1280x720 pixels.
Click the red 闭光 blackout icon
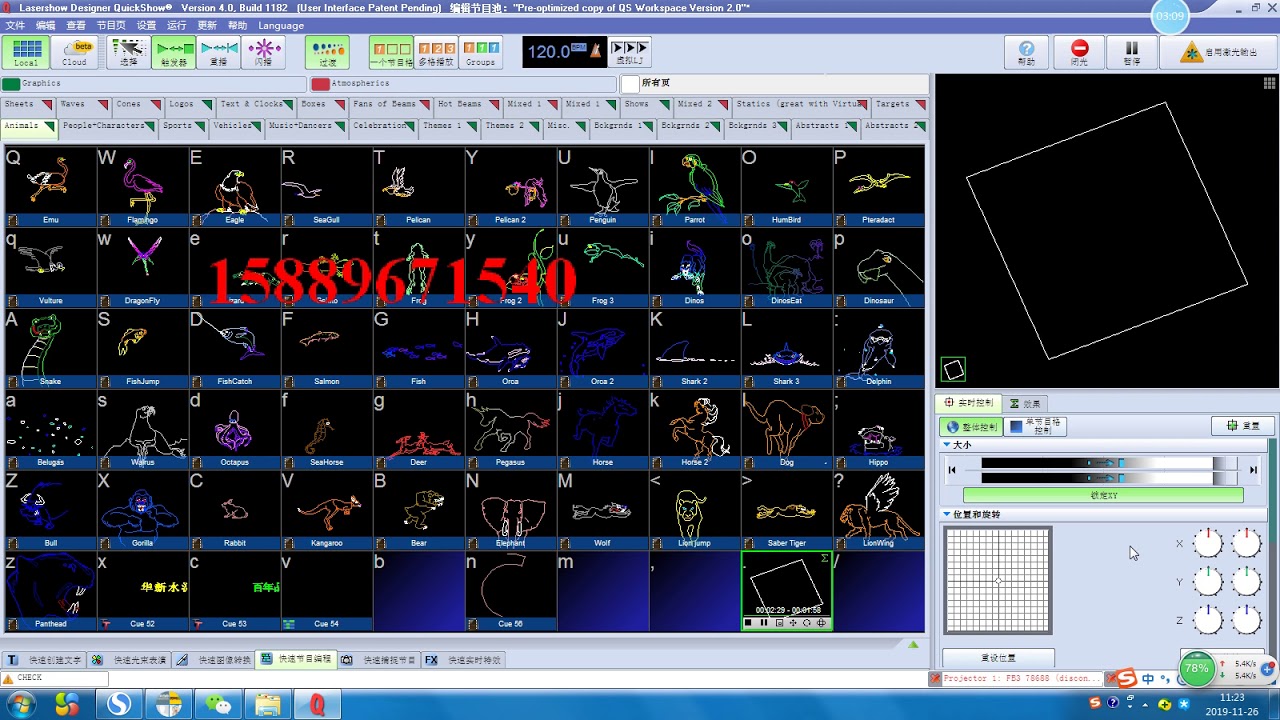tap(1079, 52)
